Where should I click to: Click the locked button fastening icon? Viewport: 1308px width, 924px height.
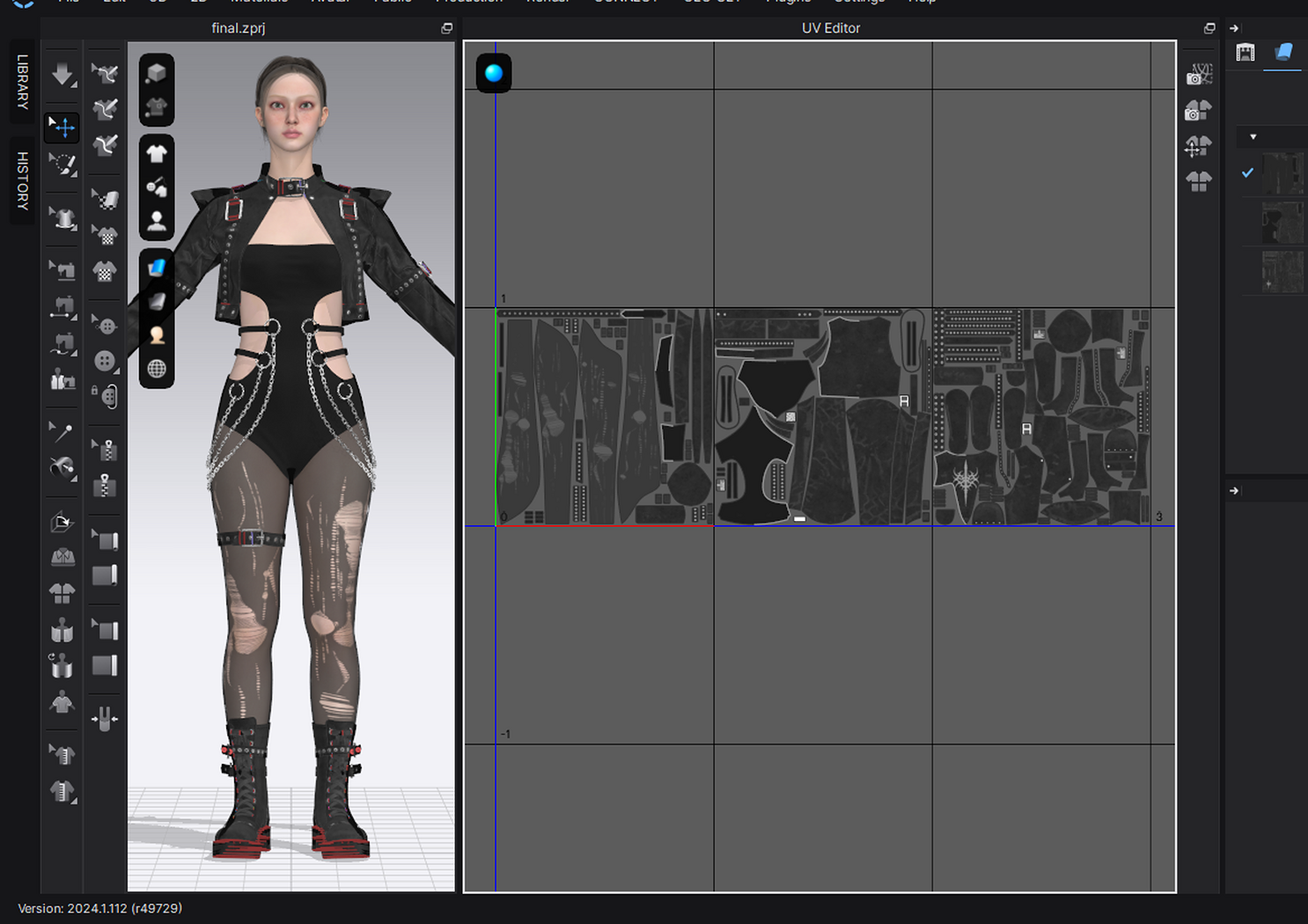click(x=105, y=396)
